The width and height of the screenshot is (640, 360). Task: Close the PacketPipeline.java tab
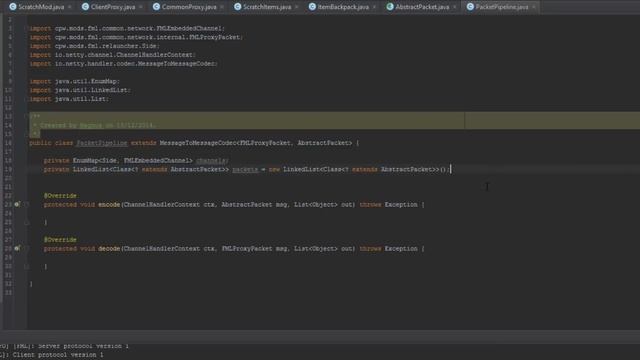click(x=533, y=7)
